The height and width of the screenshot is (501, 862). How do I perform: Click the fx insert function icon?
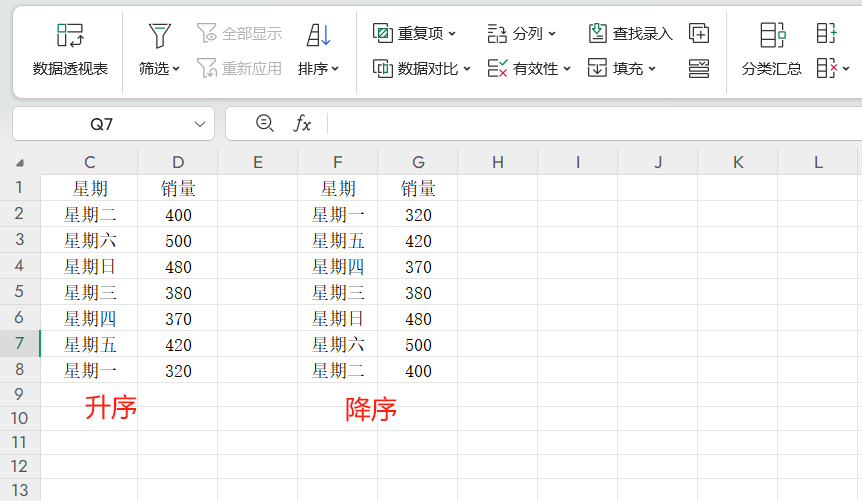coord(302,123)
